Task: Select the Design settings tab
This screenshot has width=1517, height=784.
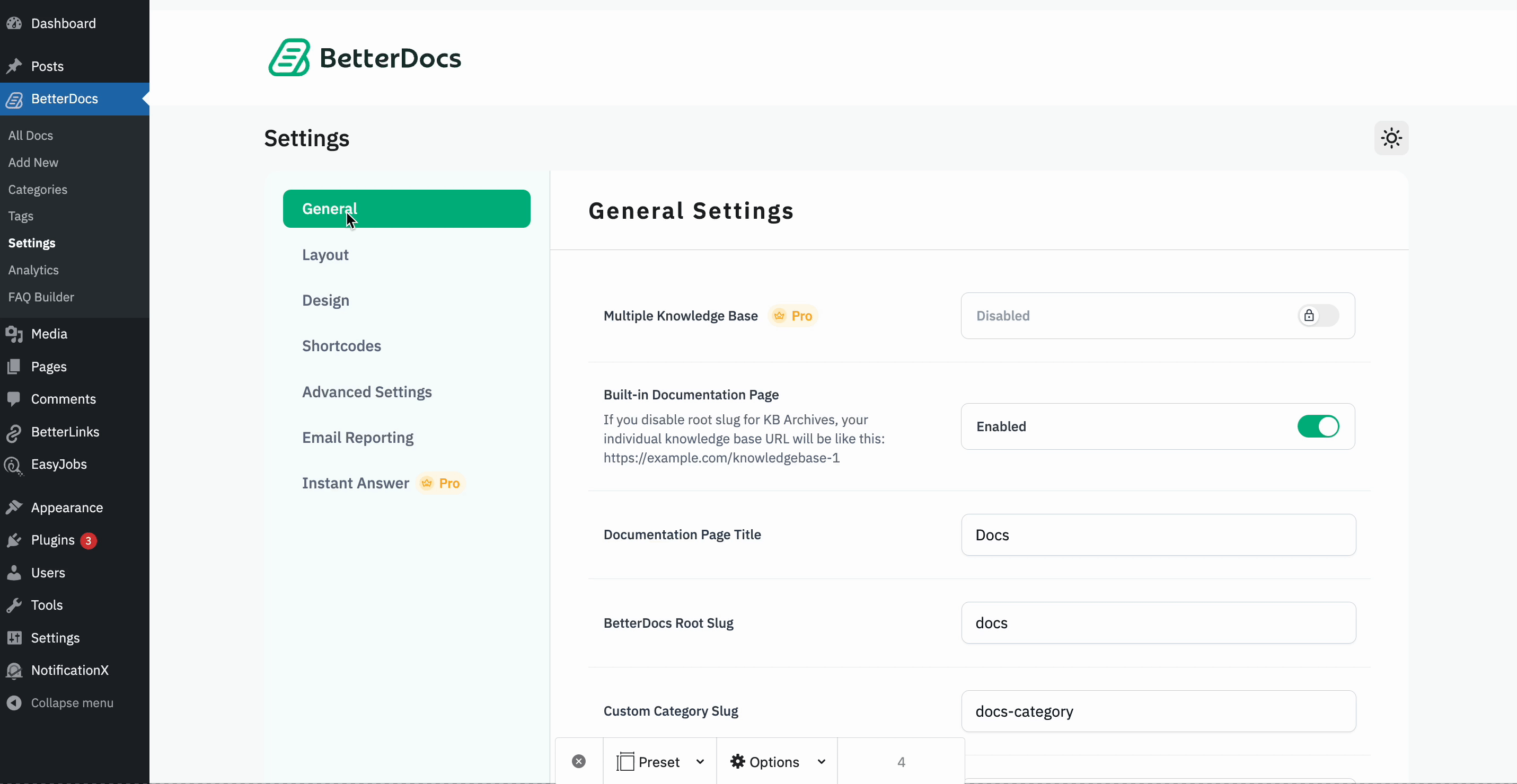Action: pyautogui.click(x=325, y=300)
